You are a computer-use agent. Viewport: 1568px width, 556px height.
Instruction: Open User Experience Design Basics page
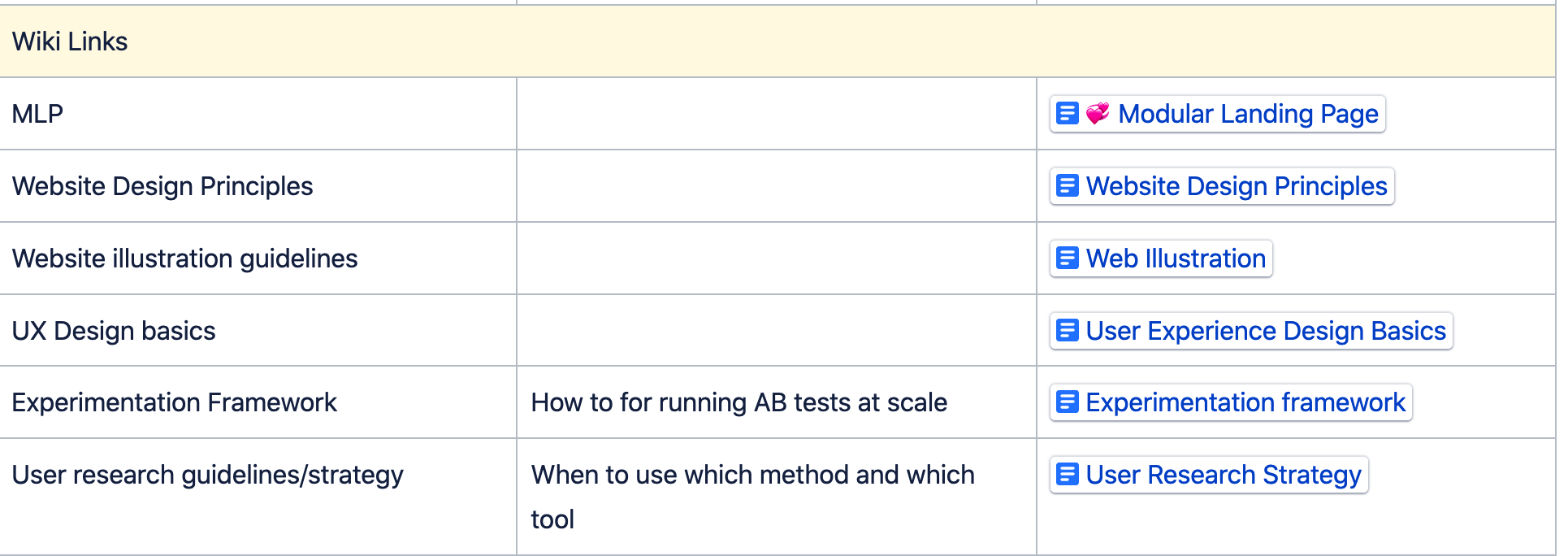click(x=1266, y=331)
